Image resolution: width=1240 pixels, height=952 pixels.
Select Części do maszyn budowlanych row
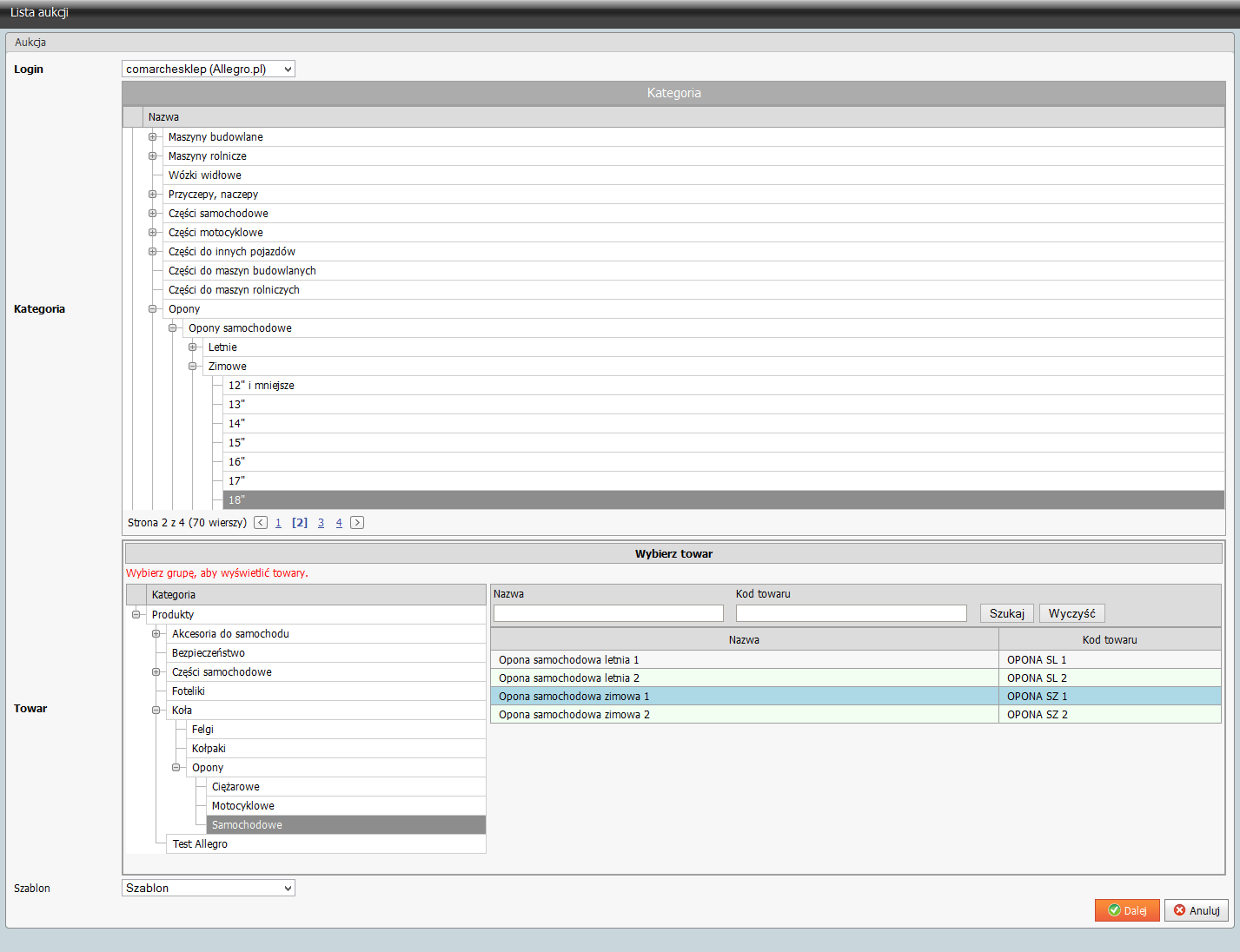(x=695, y=270)
